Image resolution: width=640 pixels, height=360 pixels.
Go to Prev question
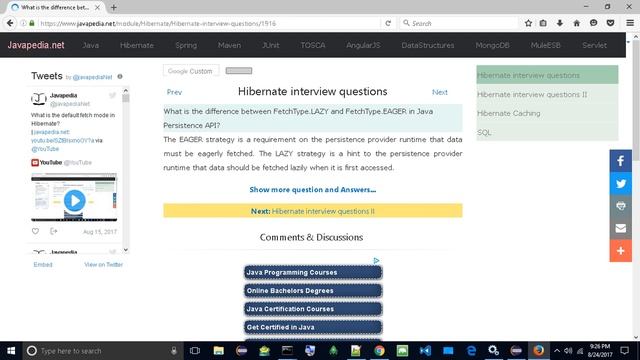(x=174, y=92)
